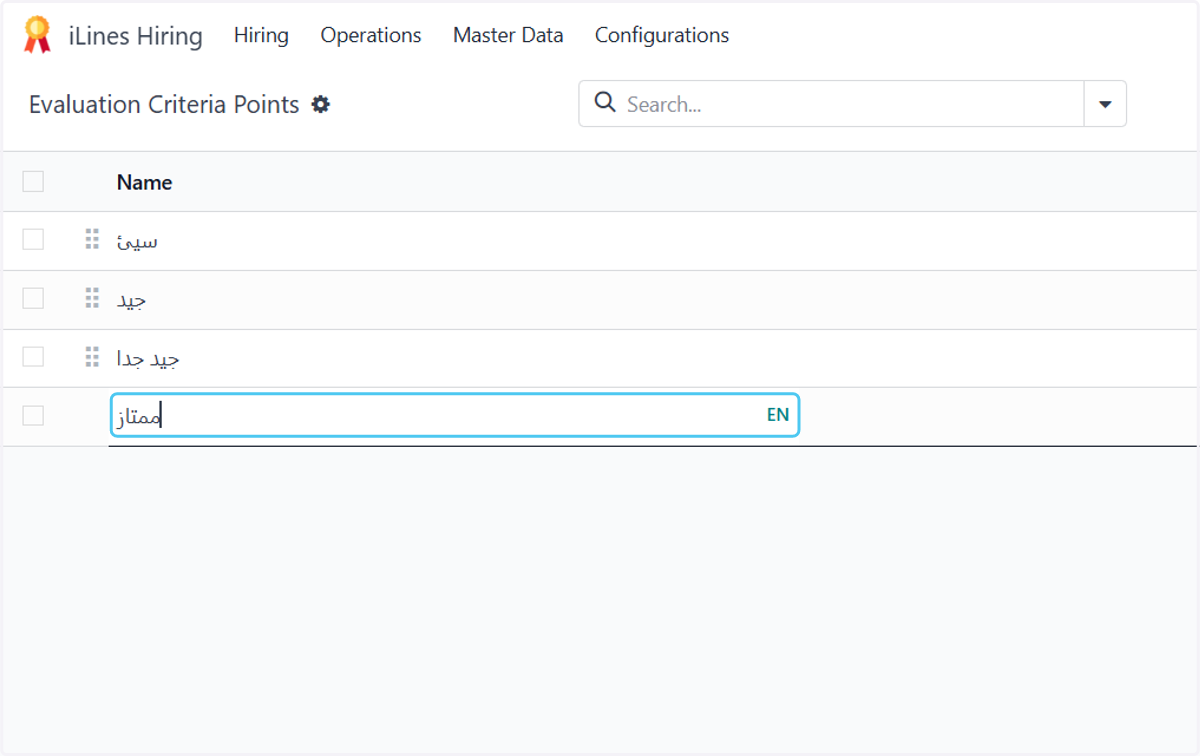Open the gear settings next to Evaluation Criteria Points
The image size is (1200, 756).
coord(320,104)
